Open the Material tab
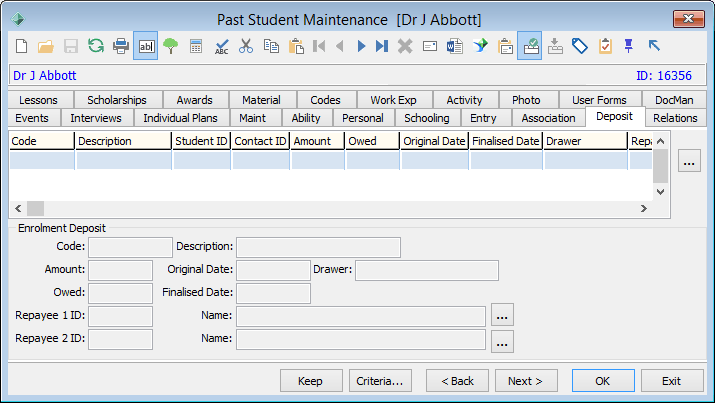715x403 pixels. (x=261, y=100)
